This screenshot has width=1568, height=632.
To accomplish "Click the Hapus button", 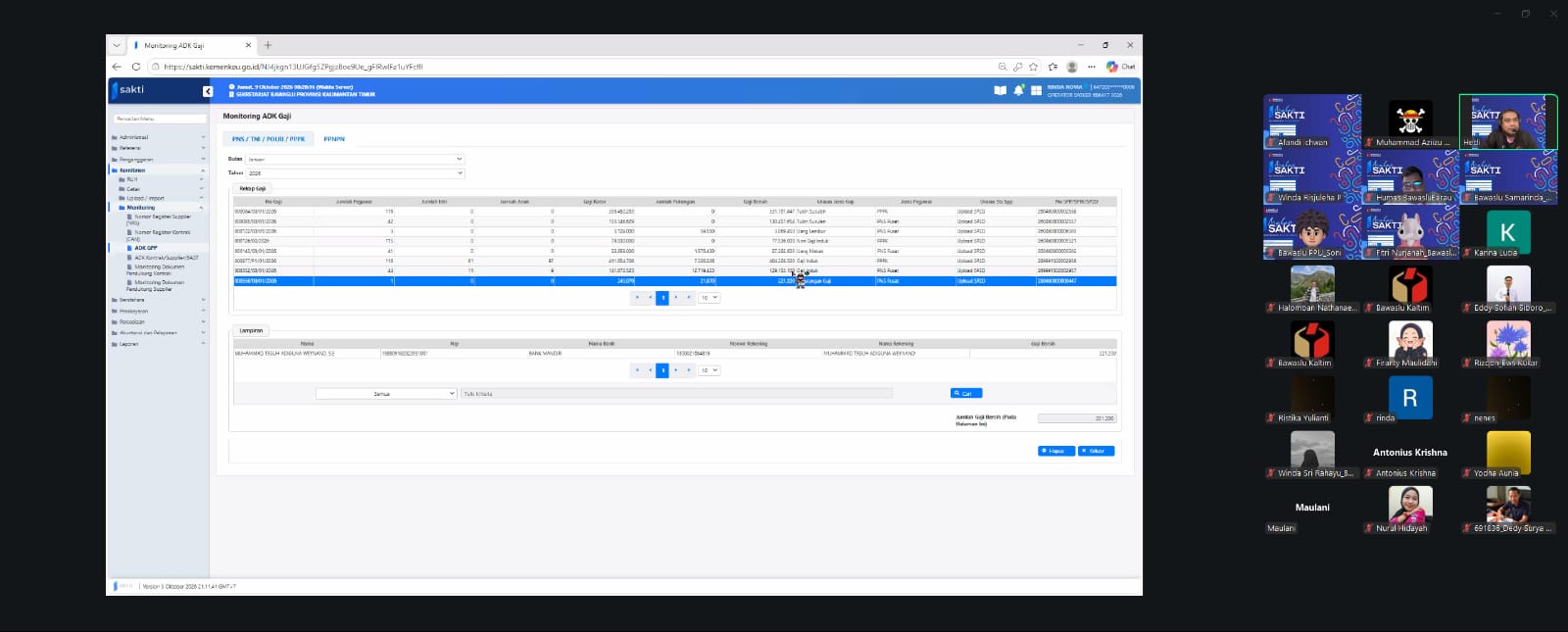I will click(x=1056, y=451).
